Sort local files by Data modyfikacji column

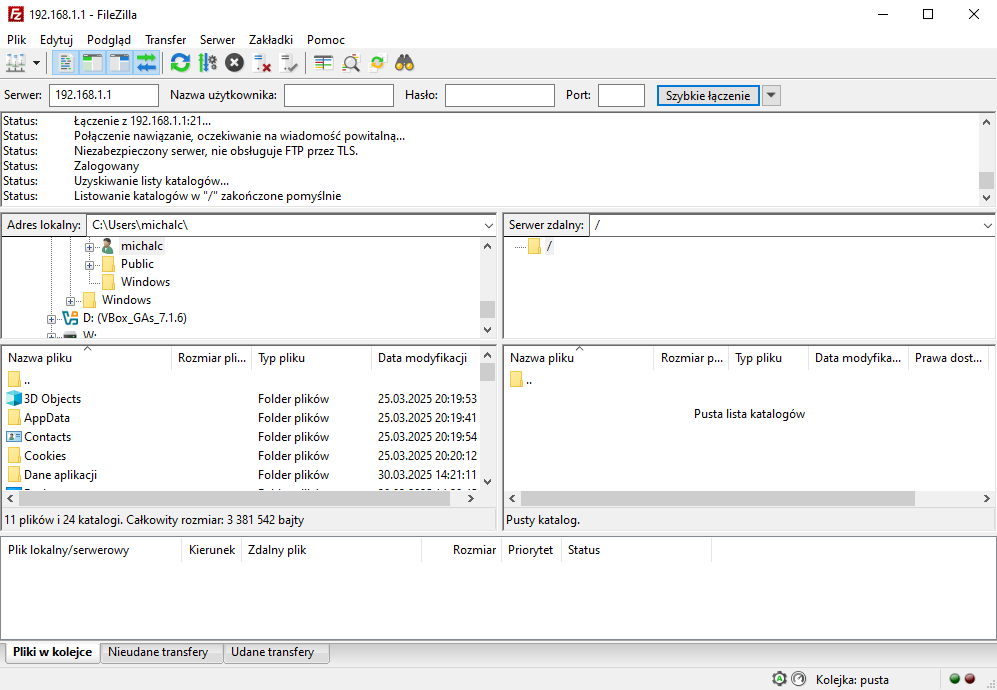(425, 358)
